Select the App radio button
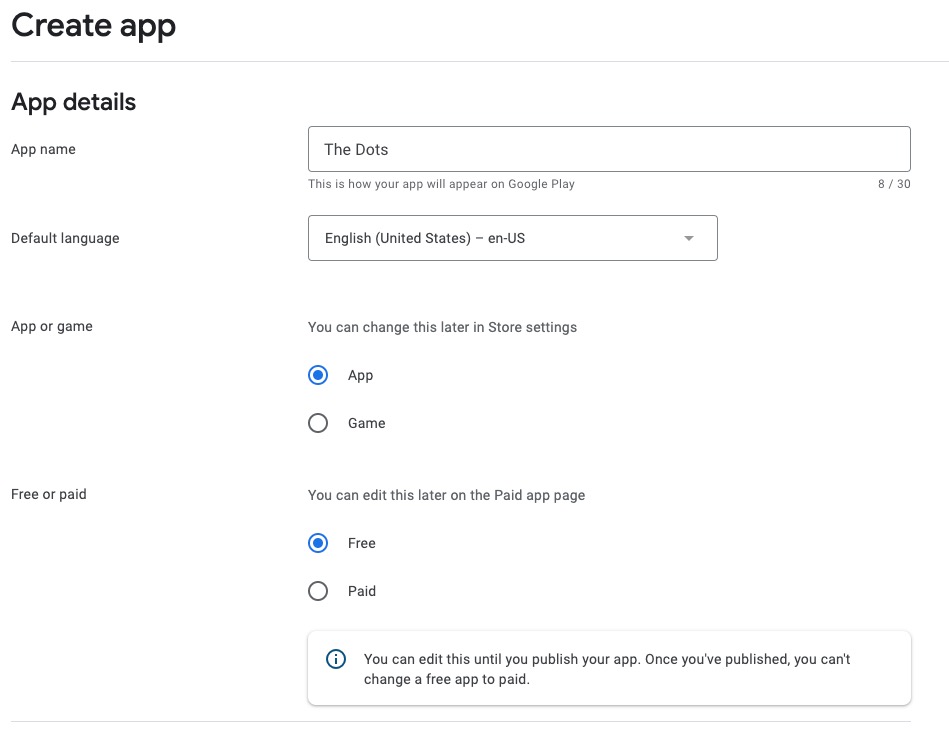Viewport: 949px width, 743px height. coord(318,376)
